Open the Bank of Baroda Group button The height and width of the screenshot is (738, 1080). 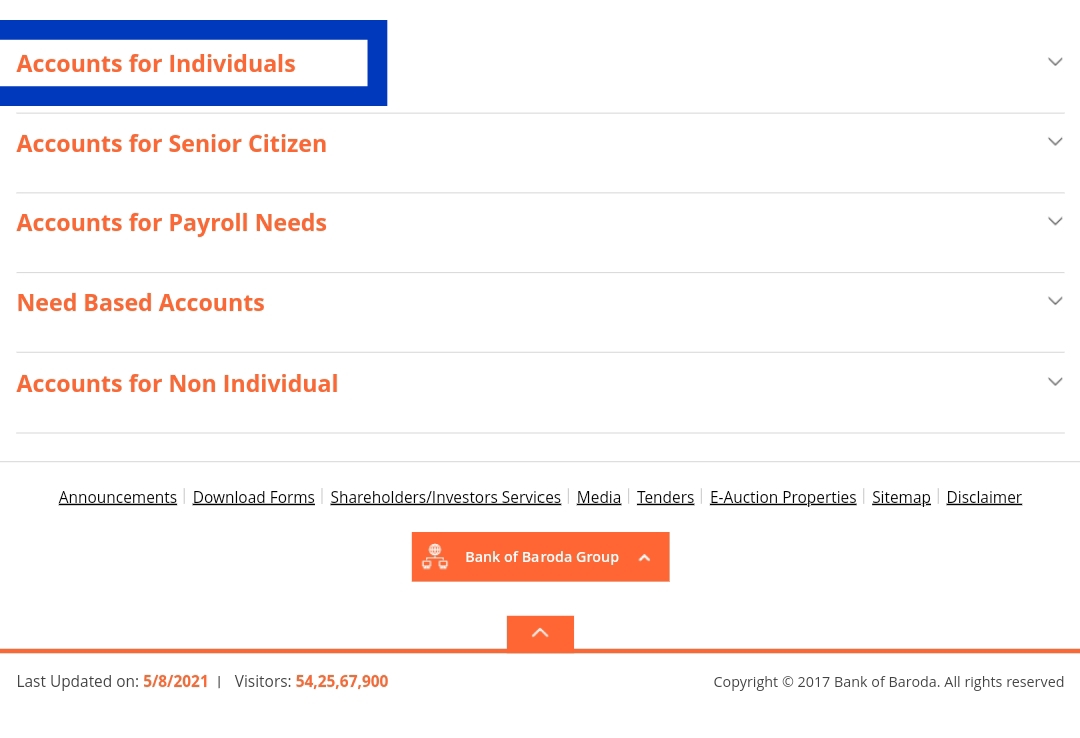tap(541, 557)
